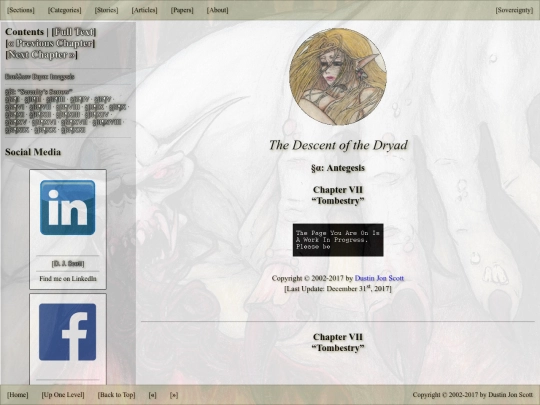Open chapter XXI link in sidebar list
540x405 pixels.
73,130
